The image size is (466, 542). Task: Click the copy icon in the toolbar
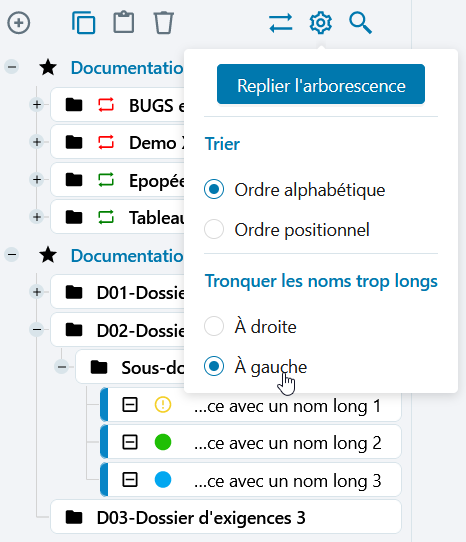coord(84,23)
